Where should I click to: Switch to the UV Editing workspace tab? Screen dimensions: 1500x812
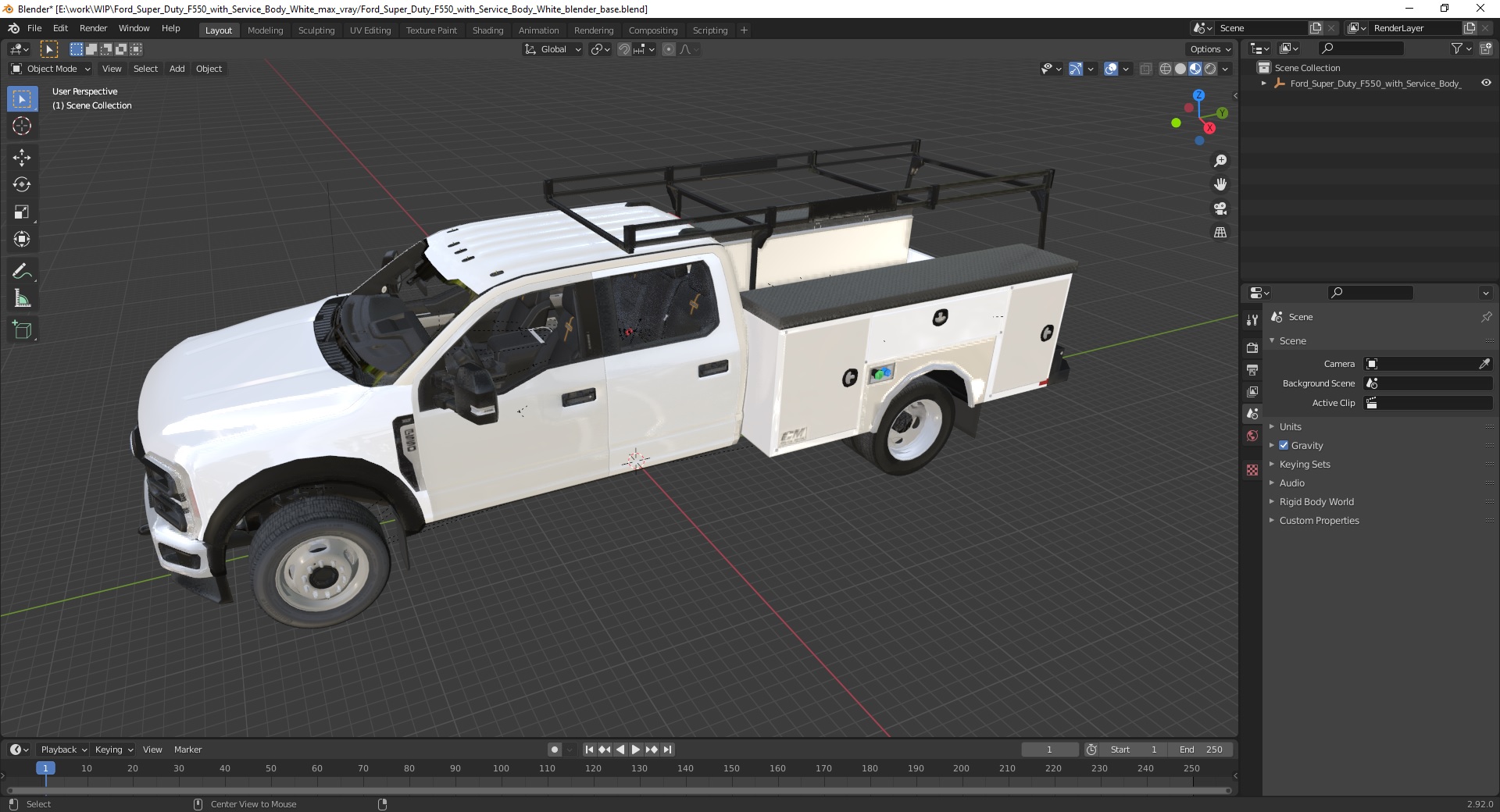[370, 30]
